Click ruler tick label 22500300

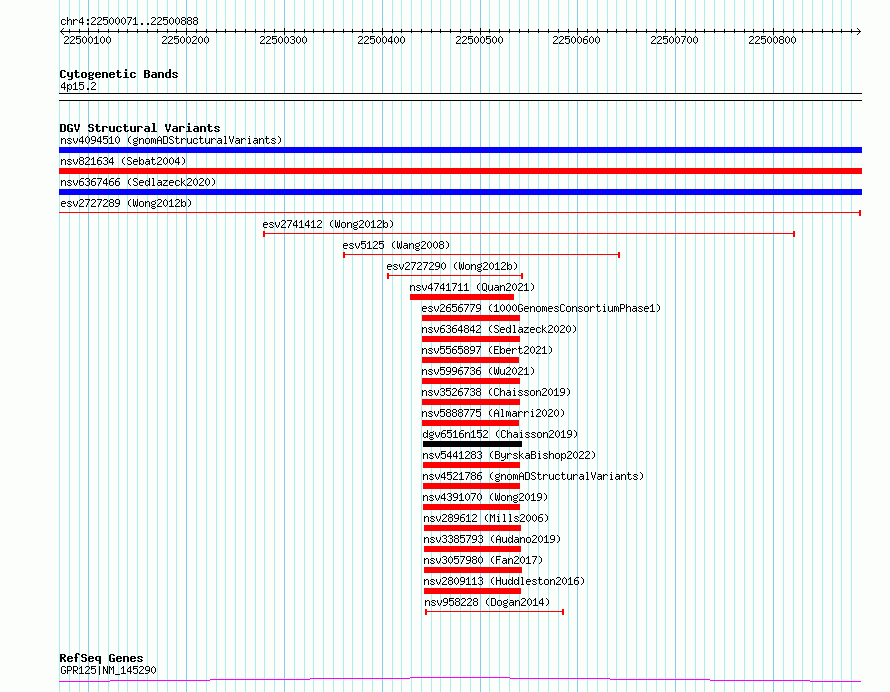(x=283, y=40)
